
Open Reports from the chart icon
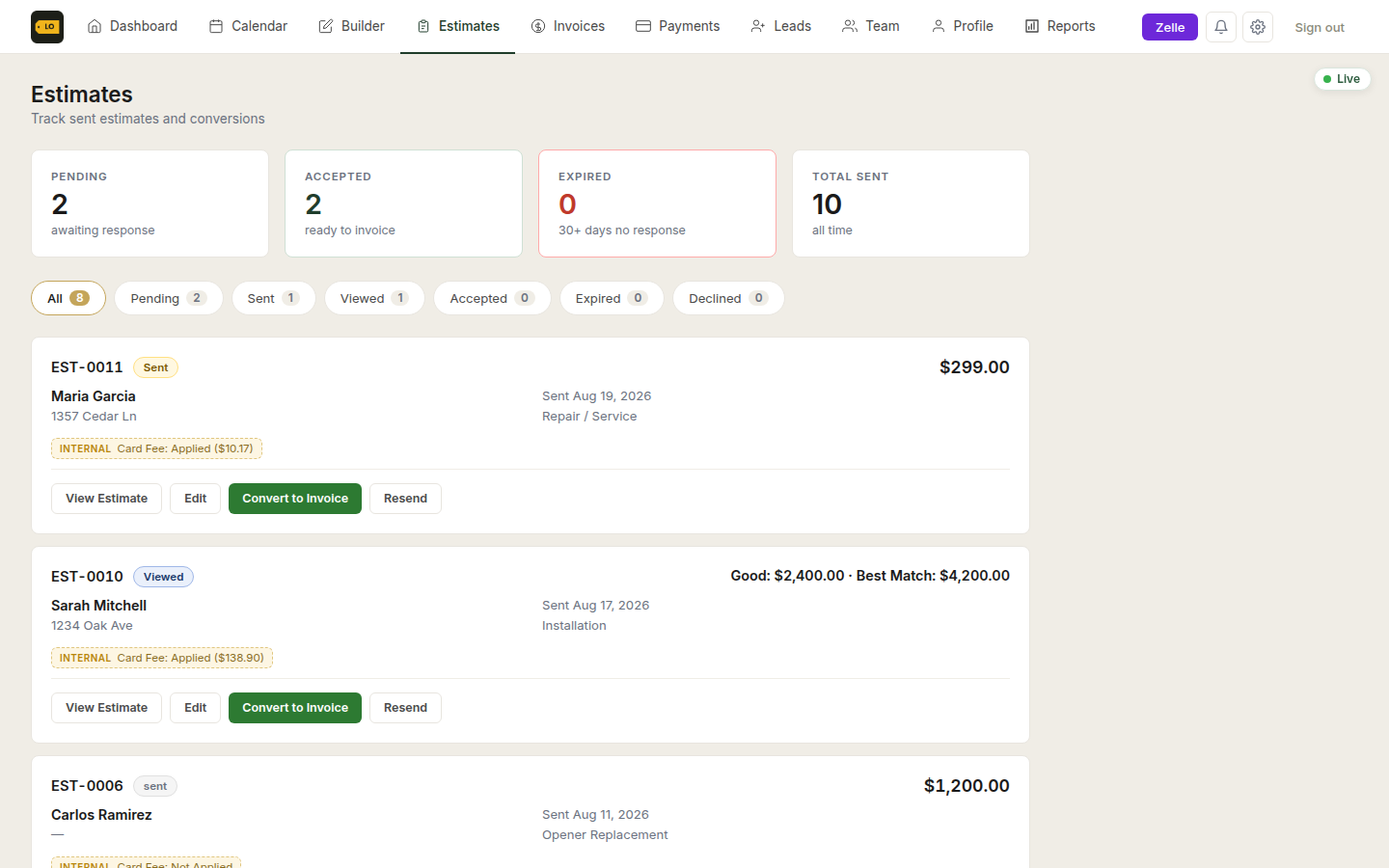pyautogui.click(x=1060, y=26)
